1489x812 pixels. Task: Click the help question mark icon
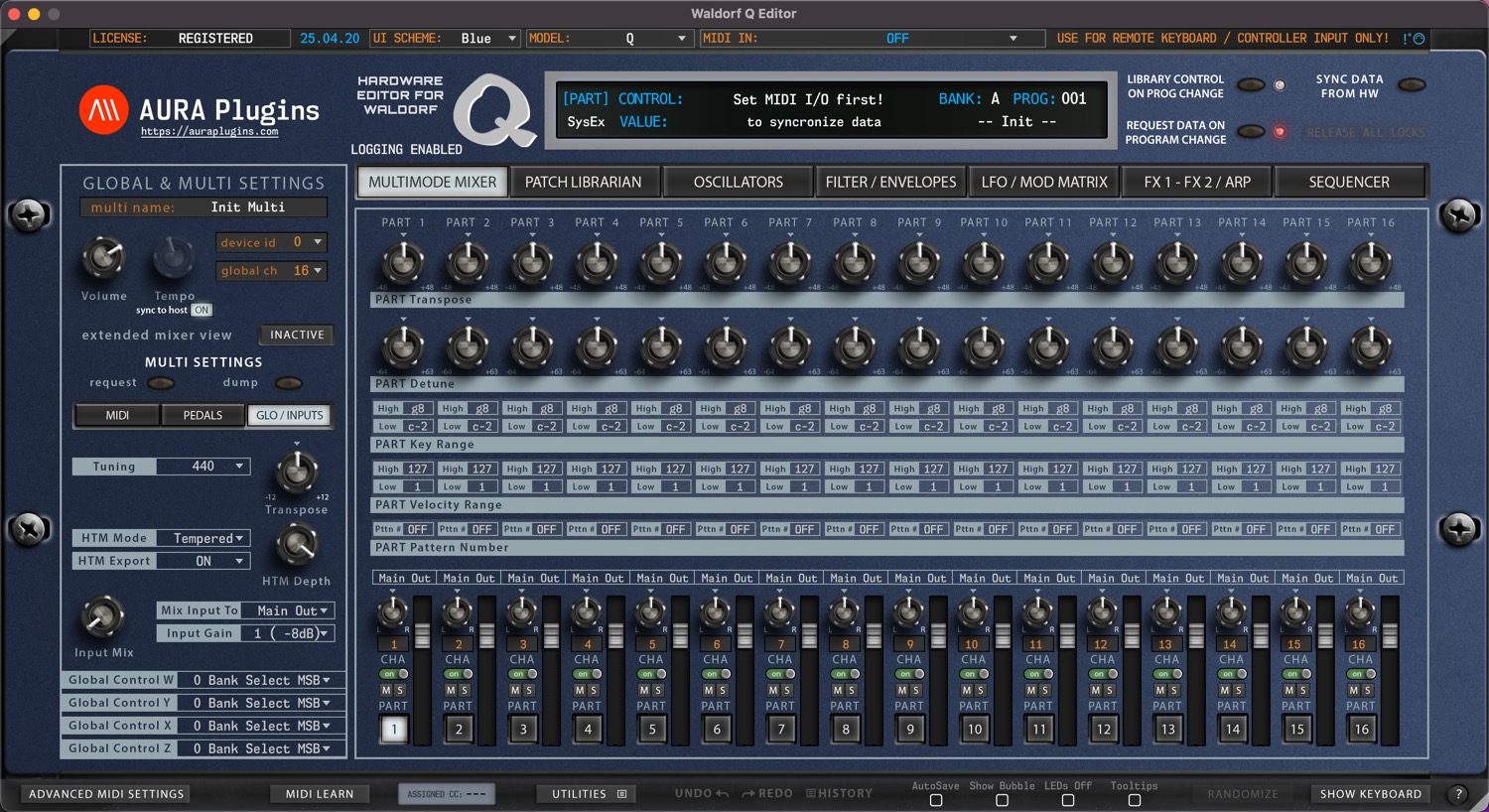(1458, 793)
